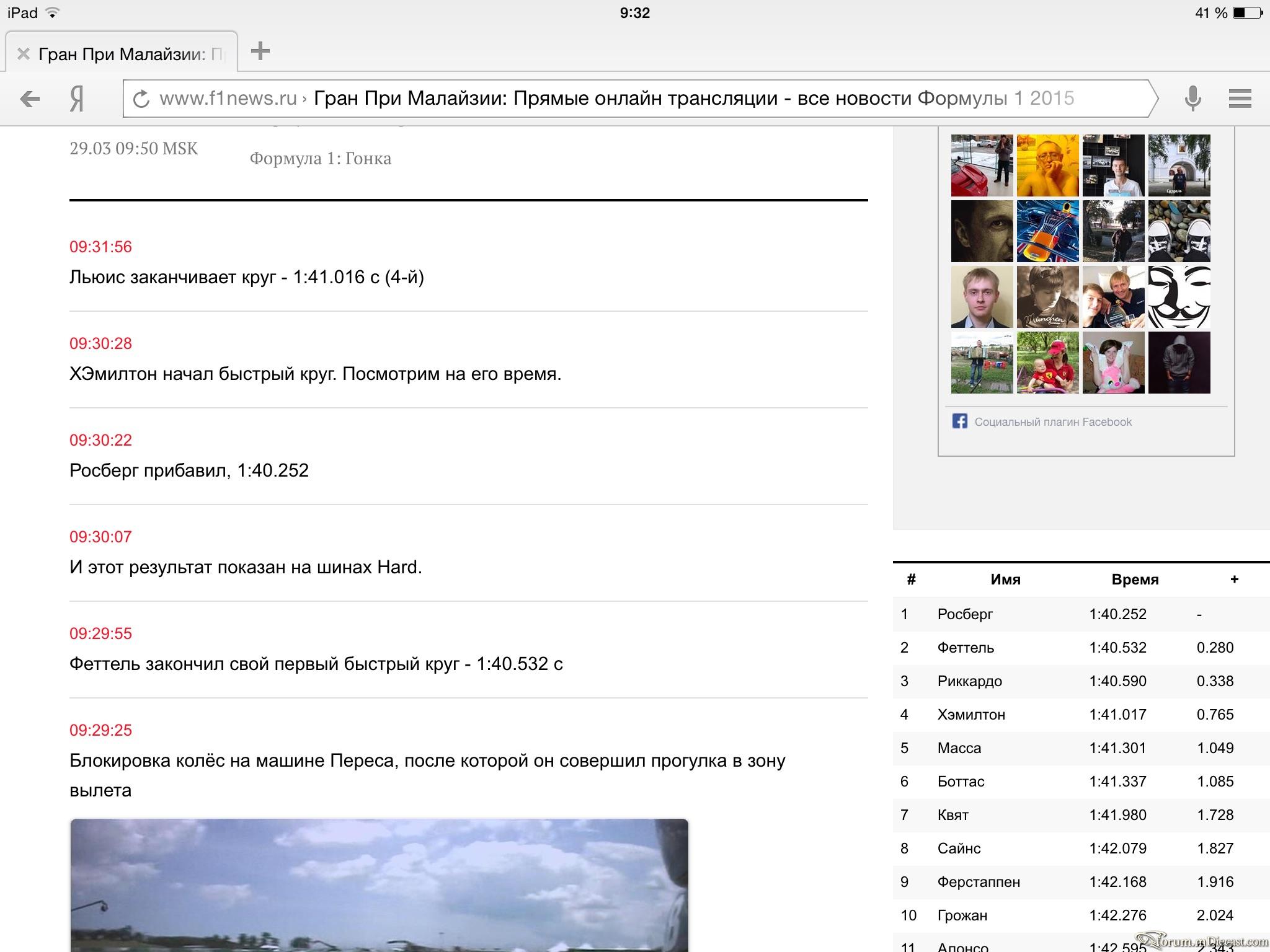The height and width of the screenshot is (952, 1270).
Task: Click the 09:29:25 timestamp
Action: 100,730
